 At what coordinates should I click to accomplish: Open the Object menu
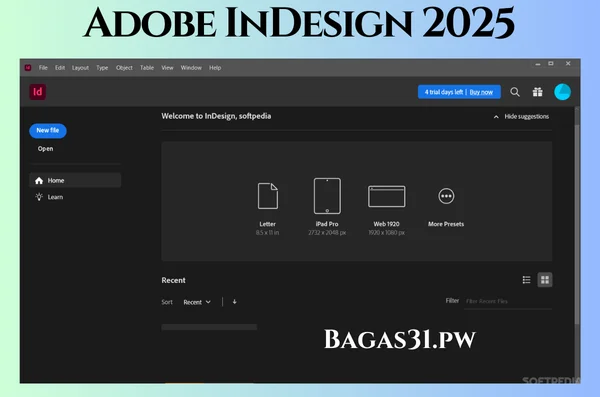124,68
